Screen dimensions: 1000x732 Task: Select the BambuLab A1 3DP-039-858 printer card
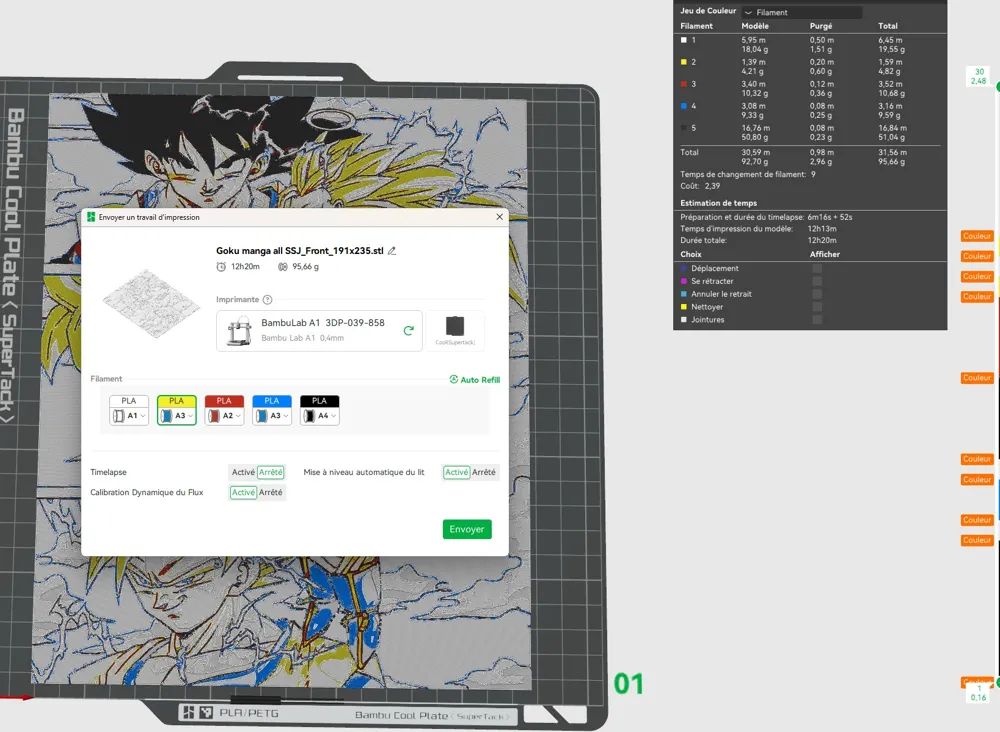[x=319, y=330]
